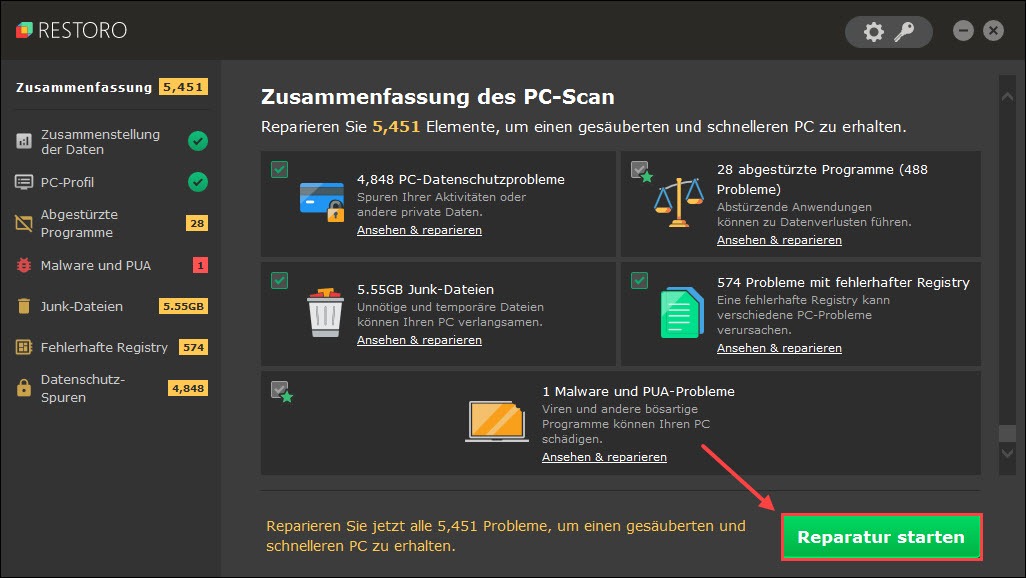
Task: Click the credit card privacy icon
Action: (322, 202)
